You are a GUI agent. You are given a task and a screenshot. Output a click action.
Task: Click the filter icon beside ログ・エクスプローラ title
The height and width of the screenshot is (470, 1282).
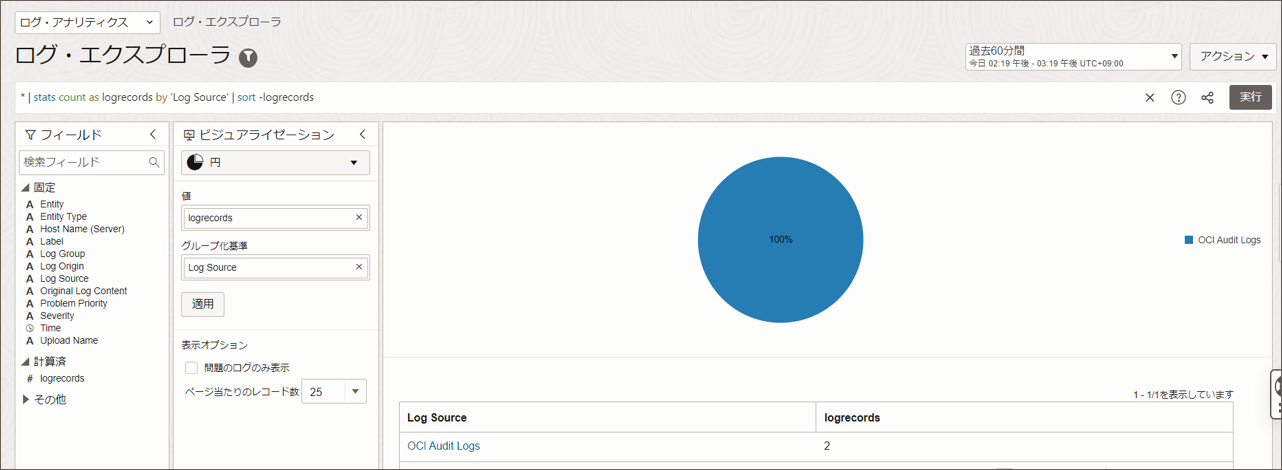248,58
